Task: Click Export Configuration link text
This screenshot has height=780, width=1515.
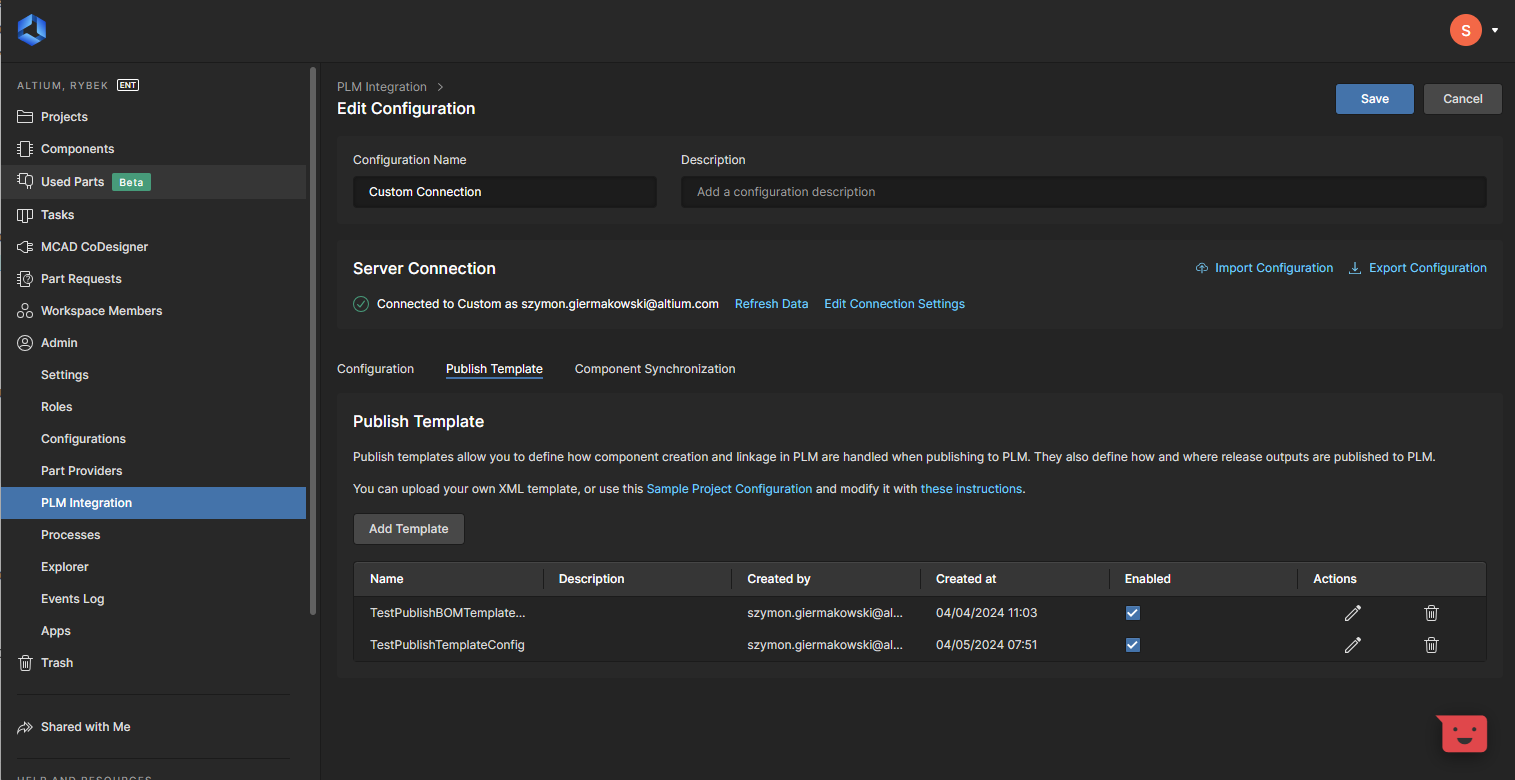Action: (1428, 268)
